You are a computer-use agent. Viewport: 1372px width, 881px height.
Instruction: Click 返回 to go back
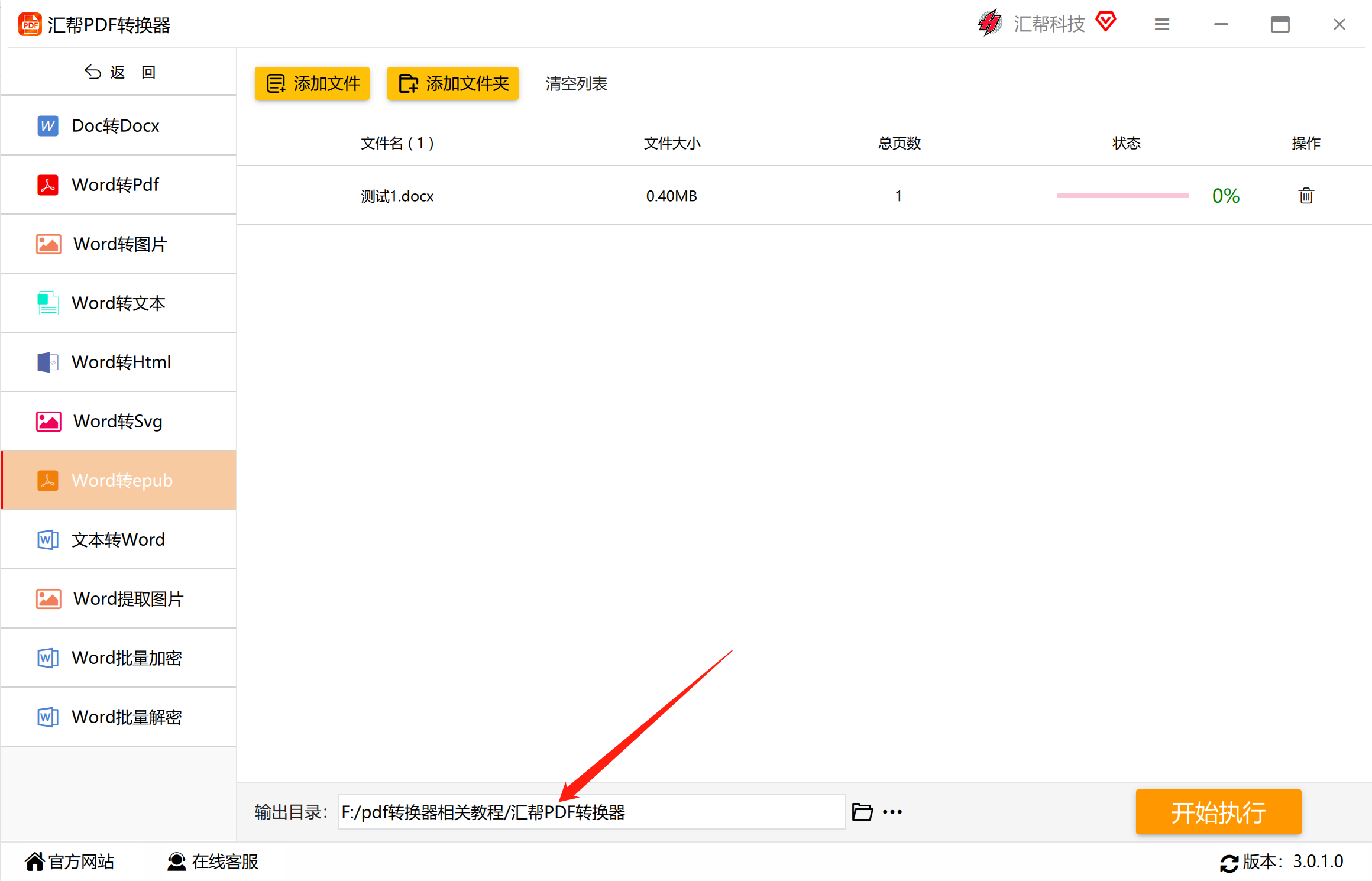point(119,72)
